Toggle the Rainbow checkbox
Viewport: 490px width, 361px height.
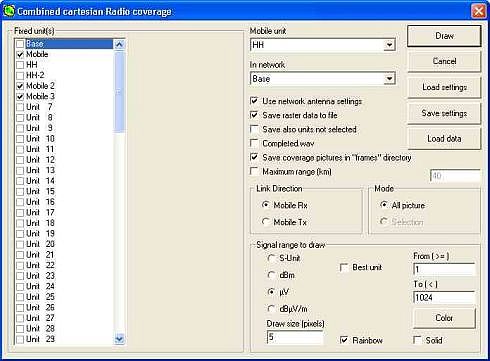click(x=344, y=340)
